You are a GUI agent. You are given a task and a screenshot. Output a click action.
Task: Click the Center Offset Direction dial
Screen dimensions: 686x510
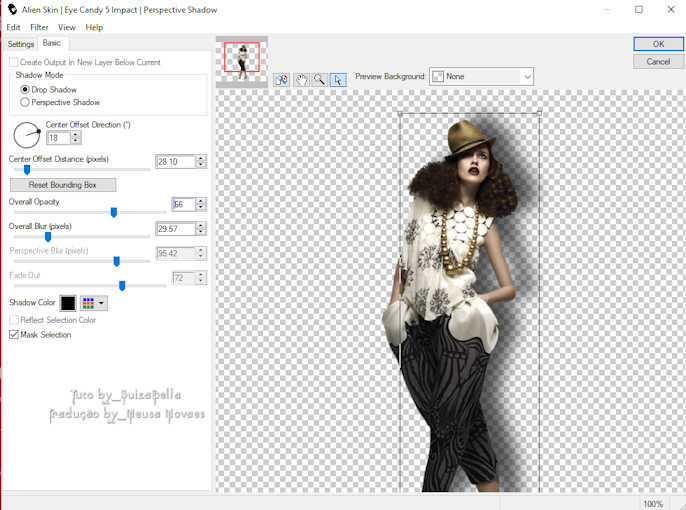pyautogui.click(x=27, y=135)
